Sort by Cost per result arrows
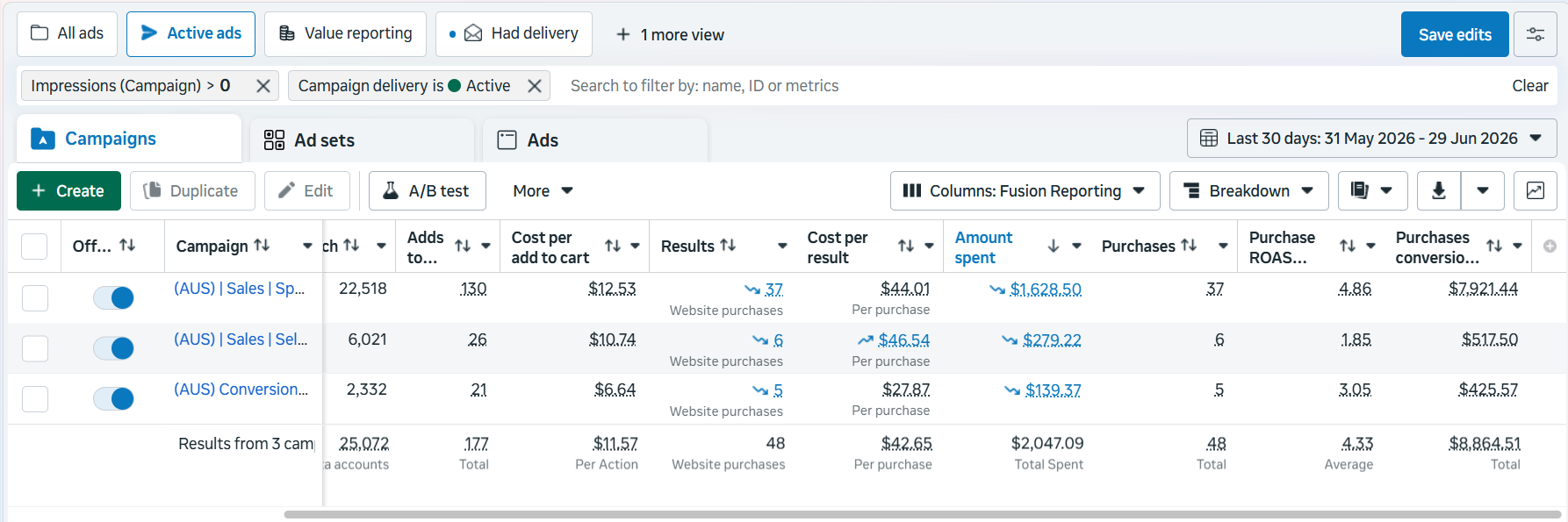Image resolution: width=1568 pixels, height=522 pixels. (x=906, y=247)
